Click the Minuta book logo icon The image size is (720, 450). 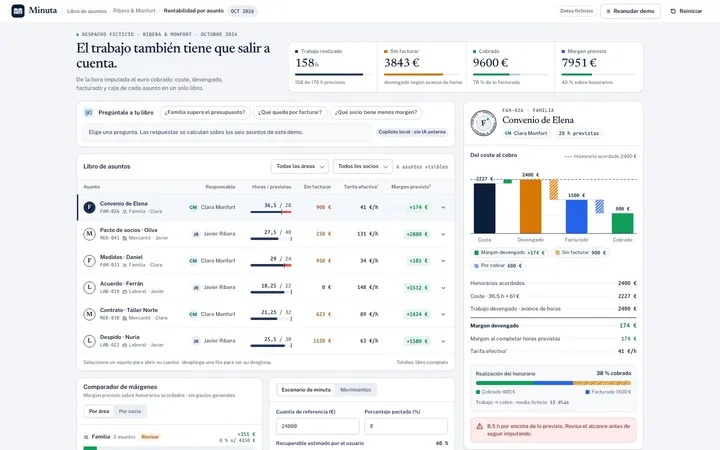[x=18, y=11]
